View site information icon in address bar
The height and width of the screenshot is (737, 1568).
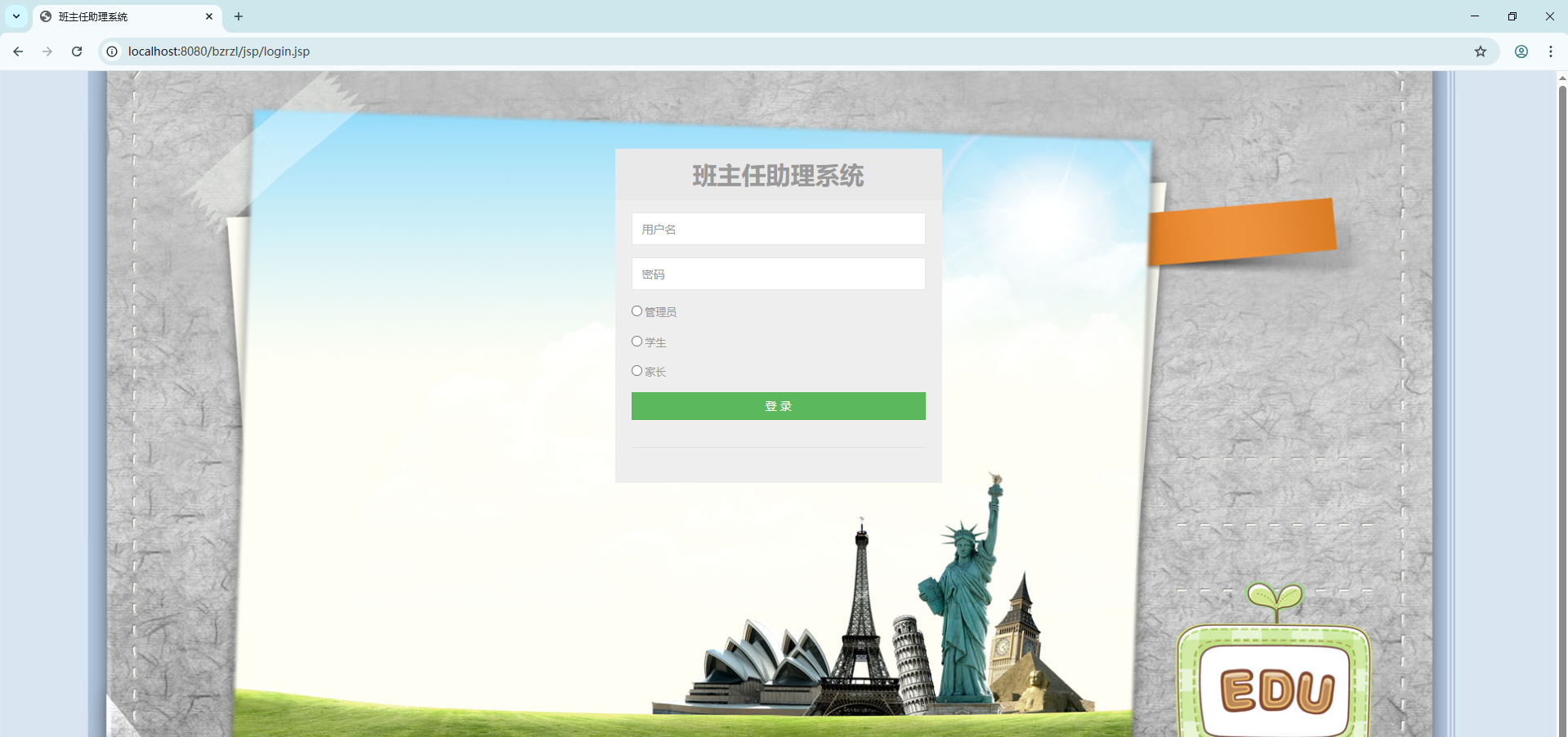coord(112,51)
